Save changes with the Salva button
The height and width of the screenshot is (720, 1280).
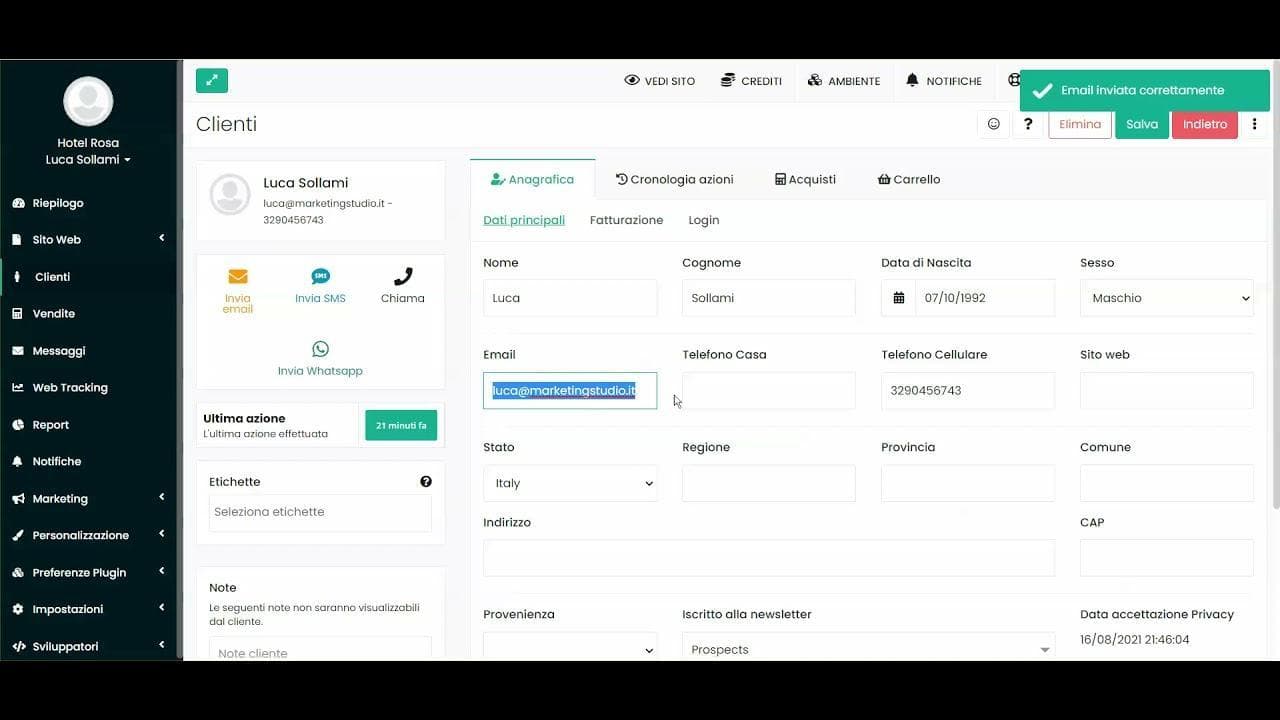[x=1141, y=124]
